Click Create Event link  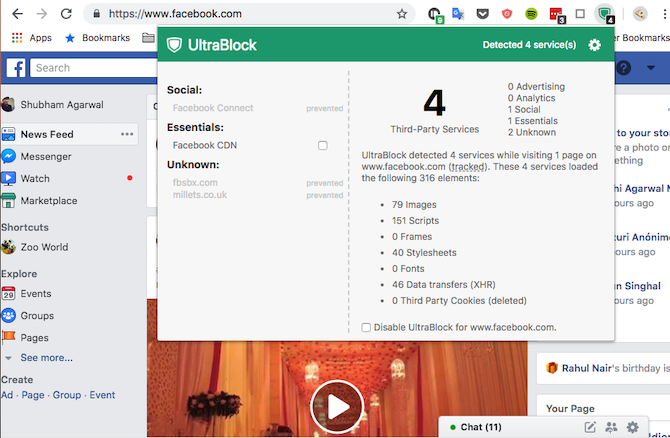click(102, 395)
